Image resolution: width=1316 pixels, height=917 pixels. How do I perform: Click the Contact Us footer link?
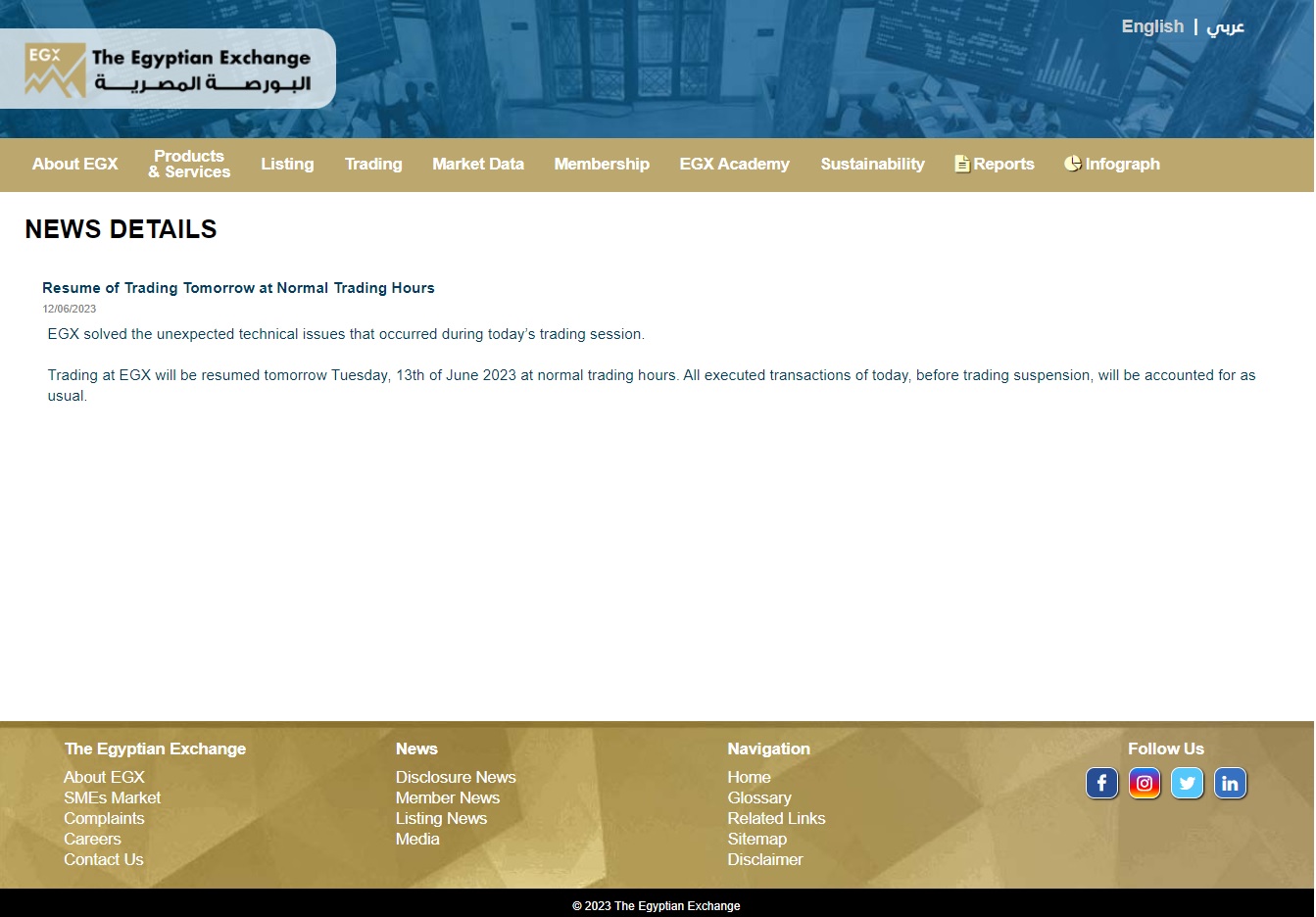click(103, 859)
